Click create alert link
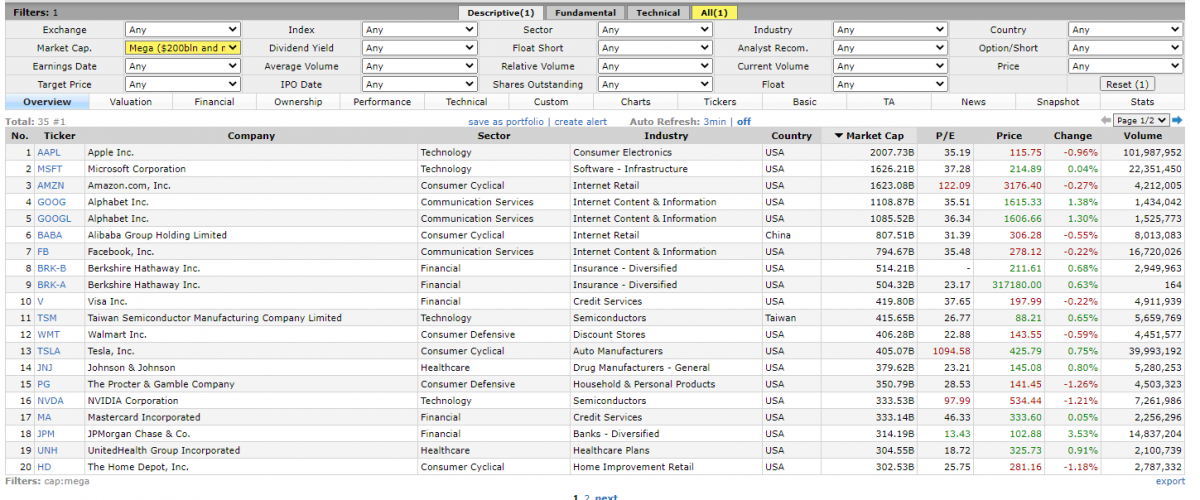The height and width of the screenshot is (500, 1200). point(581,121)
